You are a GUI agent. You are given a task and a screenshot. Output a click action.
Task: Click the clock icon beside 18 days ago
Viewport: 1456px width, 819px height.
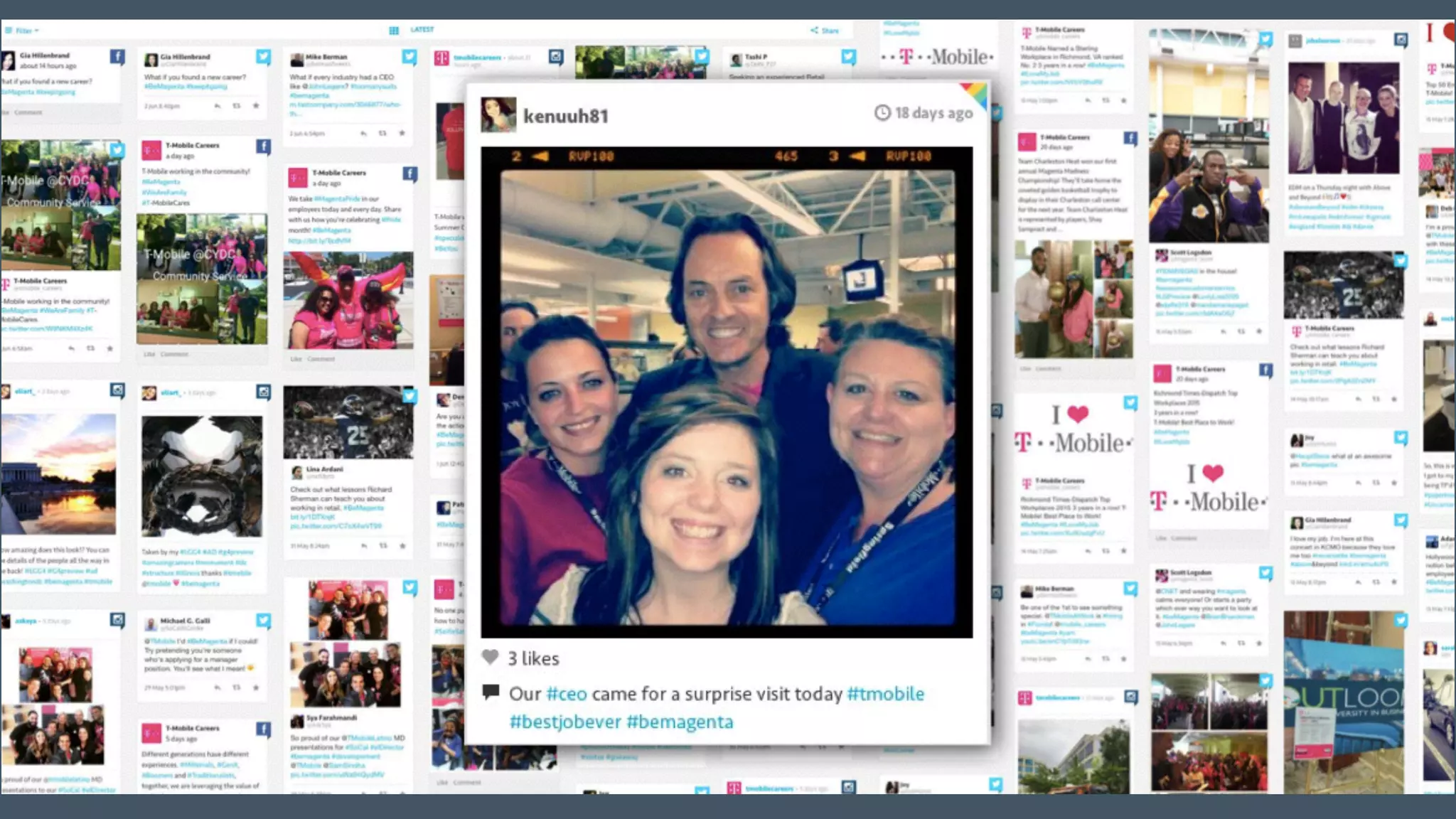point(882,113)
